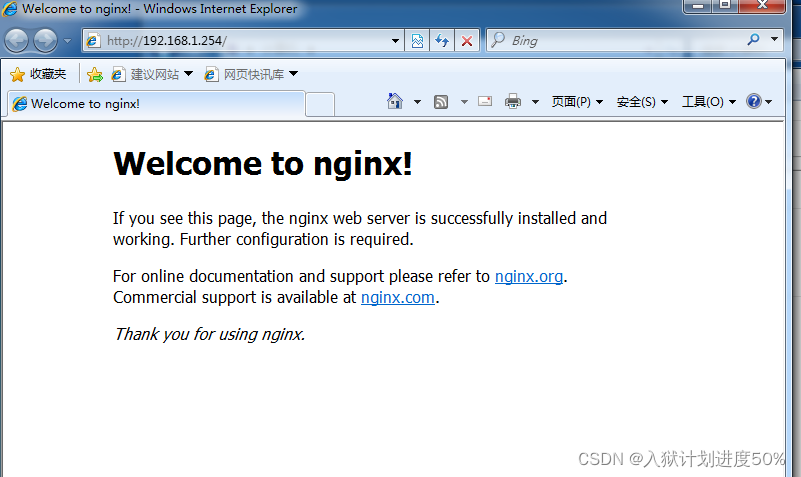Click the Help question mark icon
The width and height of the screenshot is (801, 477).
click(x=753, y=101)
